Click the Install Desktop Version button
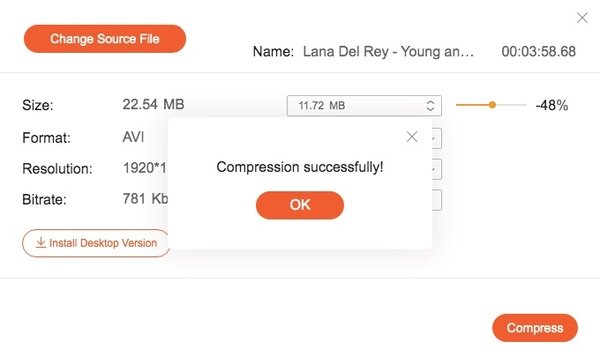Viewport: 600px width, 364px height. click(96, 243)
